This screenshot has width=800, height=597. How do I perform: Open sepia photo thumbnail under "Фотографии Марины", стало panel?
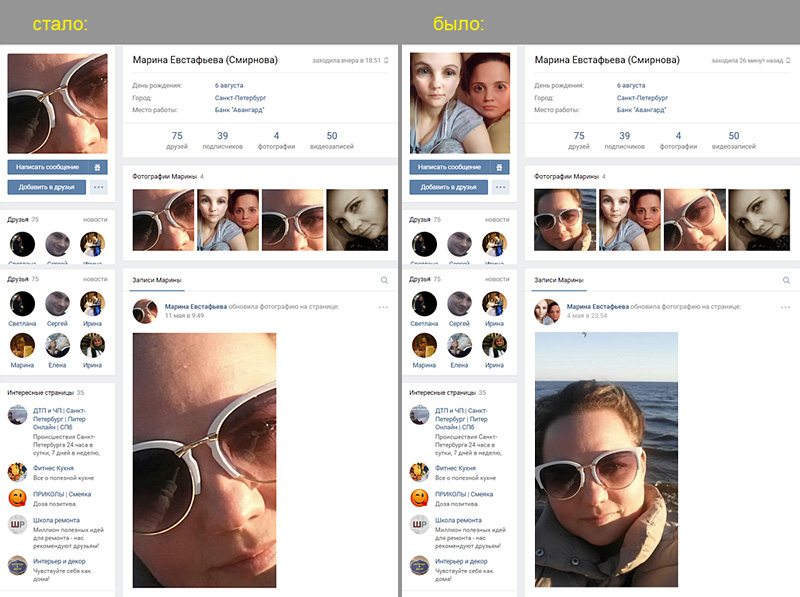357,220
